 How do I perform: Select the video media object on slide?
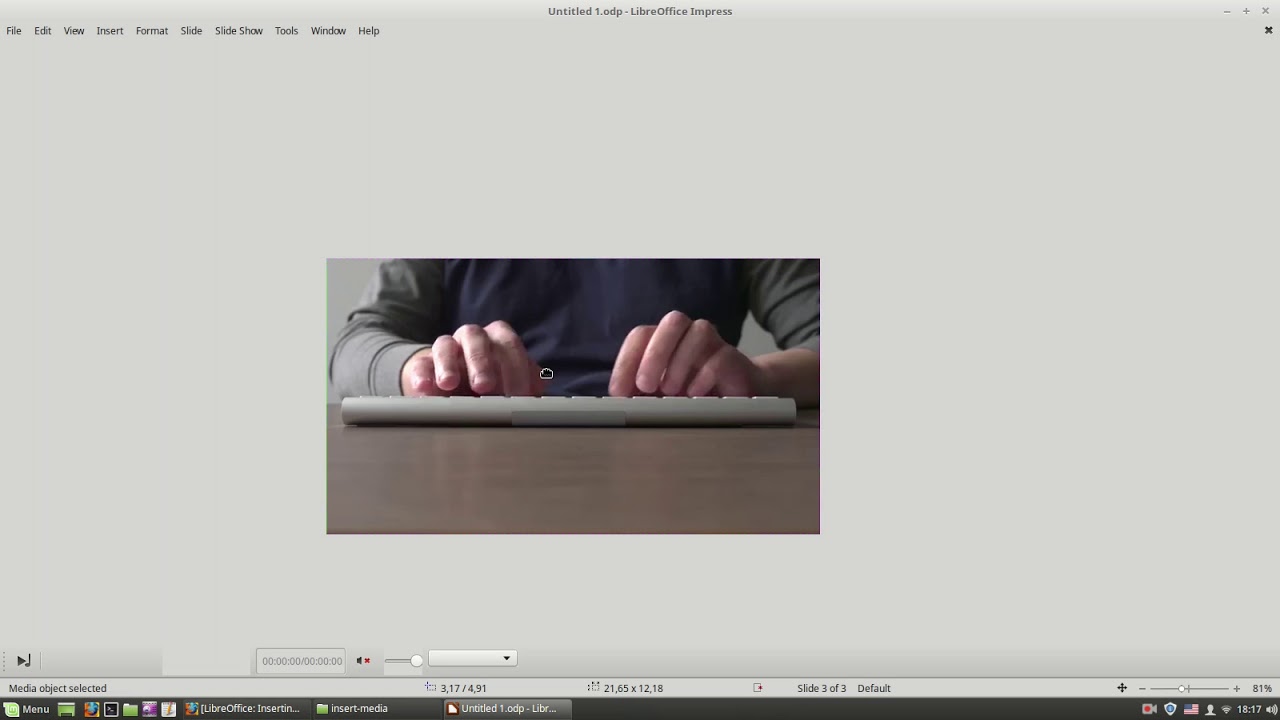tap(573, 396)
